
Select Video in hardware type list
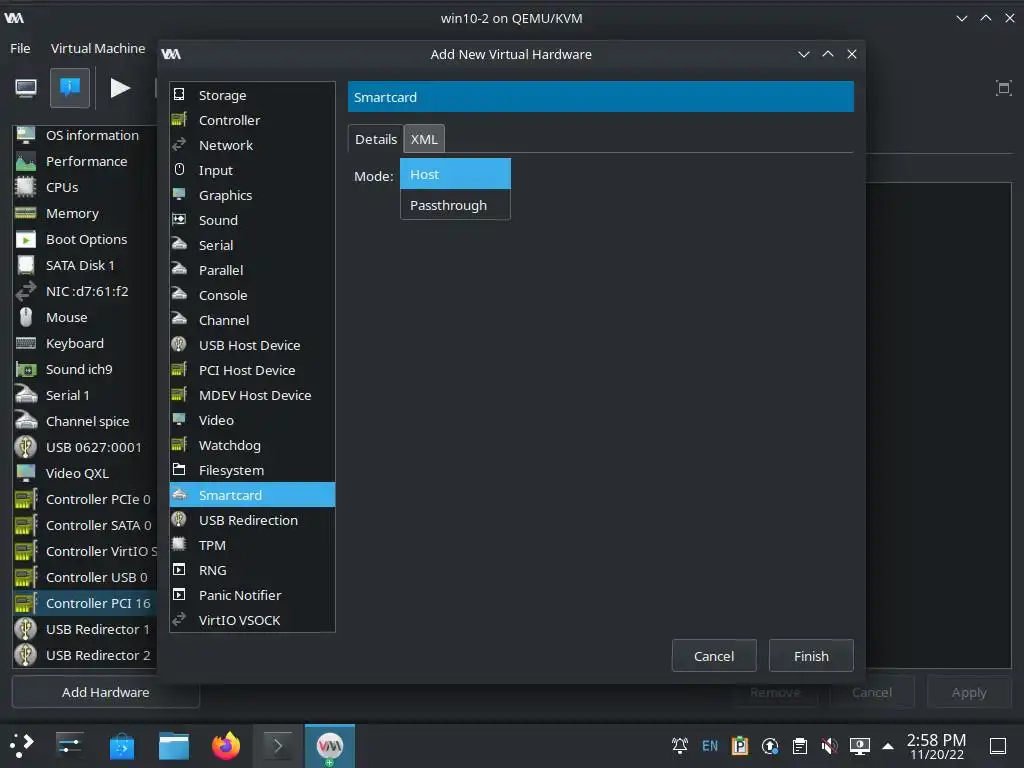[x=252, y=420]
